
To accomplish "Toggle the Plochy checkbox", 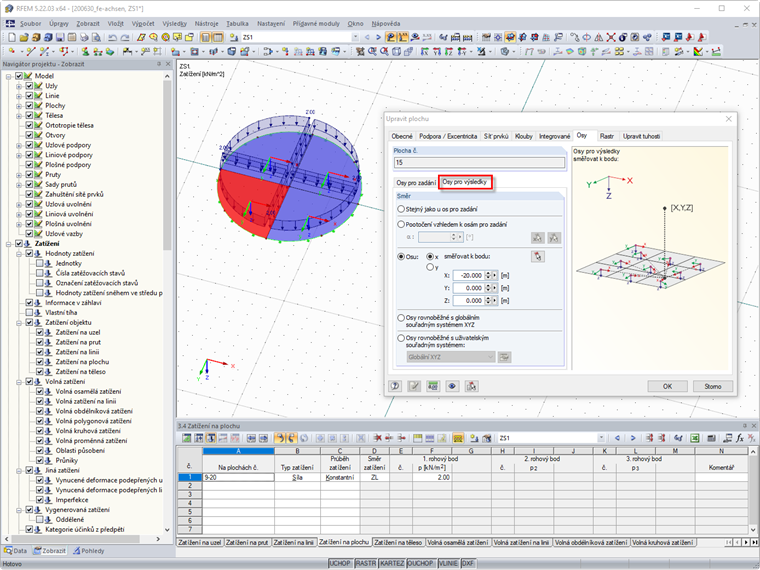I will click(29, 105).
